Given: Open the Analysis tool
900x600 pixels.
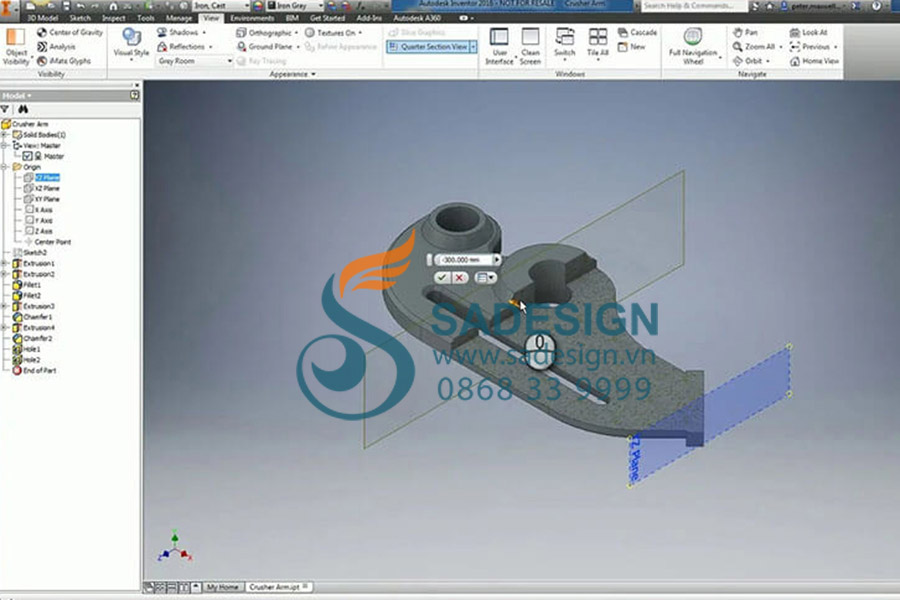Looking at the screenshot, I should coord(56,47).
